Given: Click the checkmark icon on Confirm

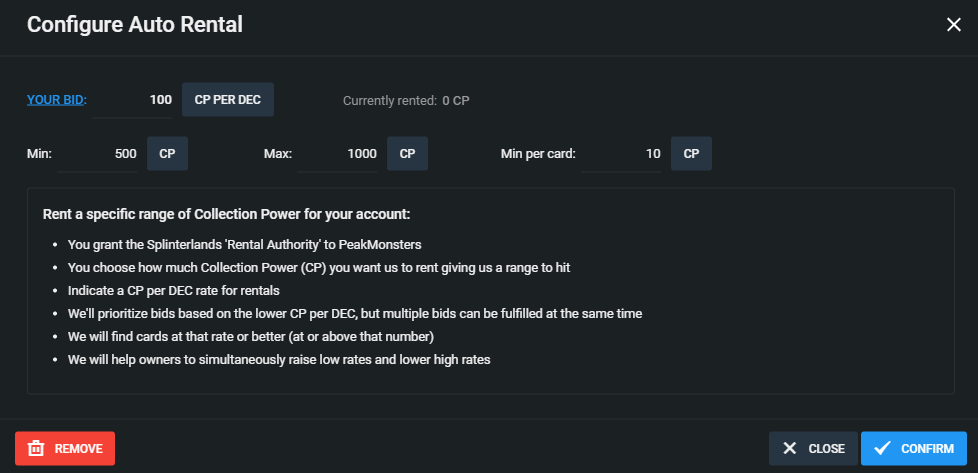Looking at the screenshot, I should tap(882, 449).
